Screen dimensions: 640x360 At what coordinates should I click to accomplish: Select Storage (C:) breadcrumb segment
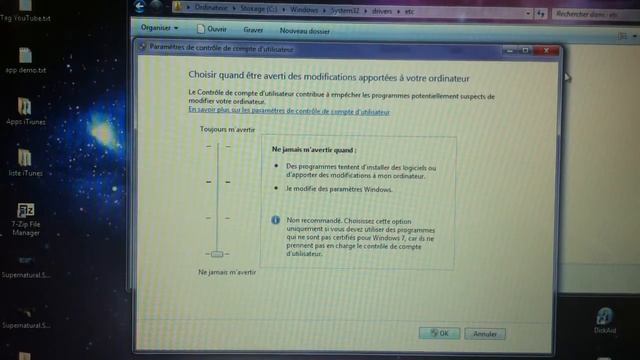tap(258, 9)
